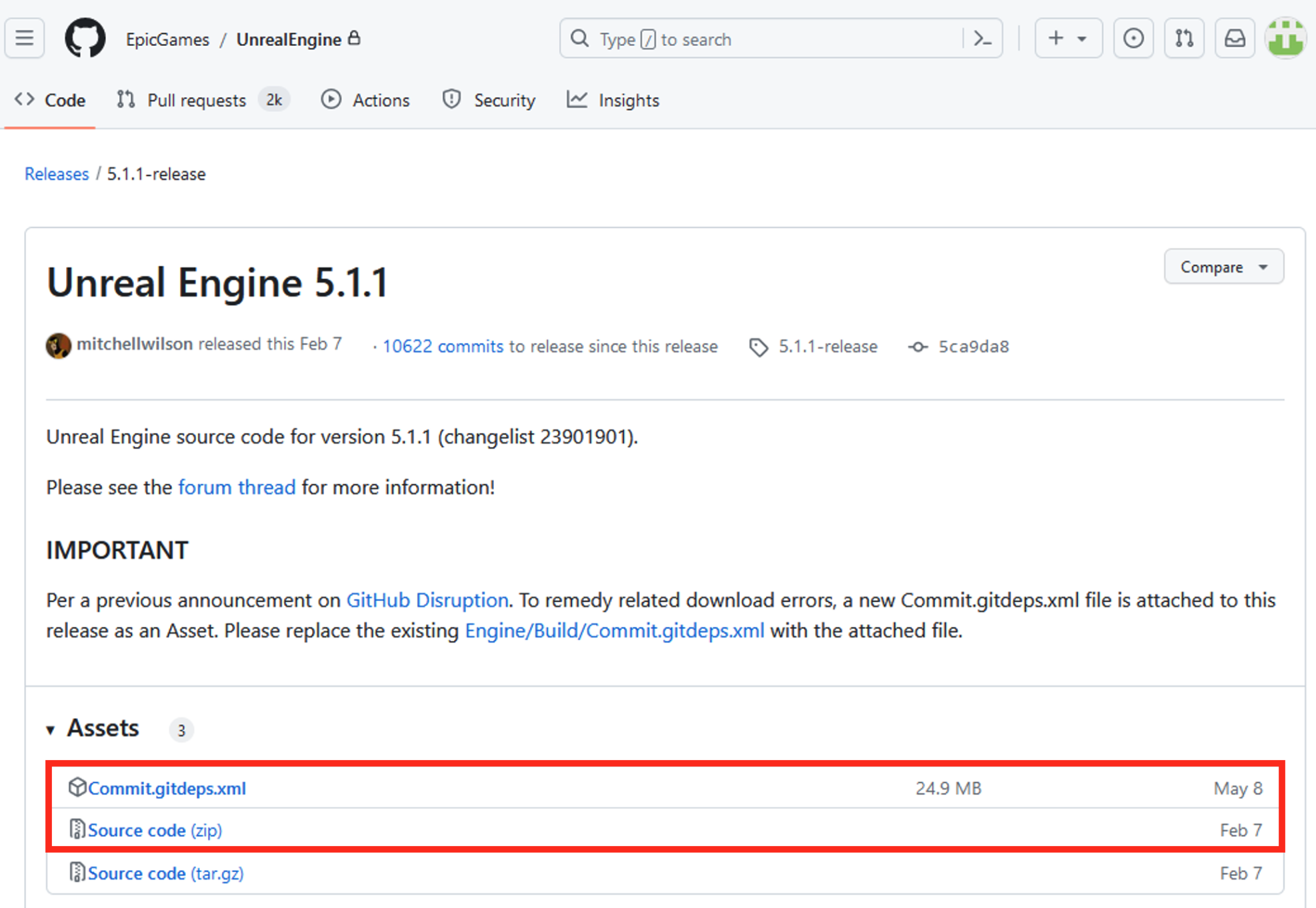Viewport: 1316px width, 908px height.
Task: Open the hamburger navigation menu
Action: click(25, 39)
